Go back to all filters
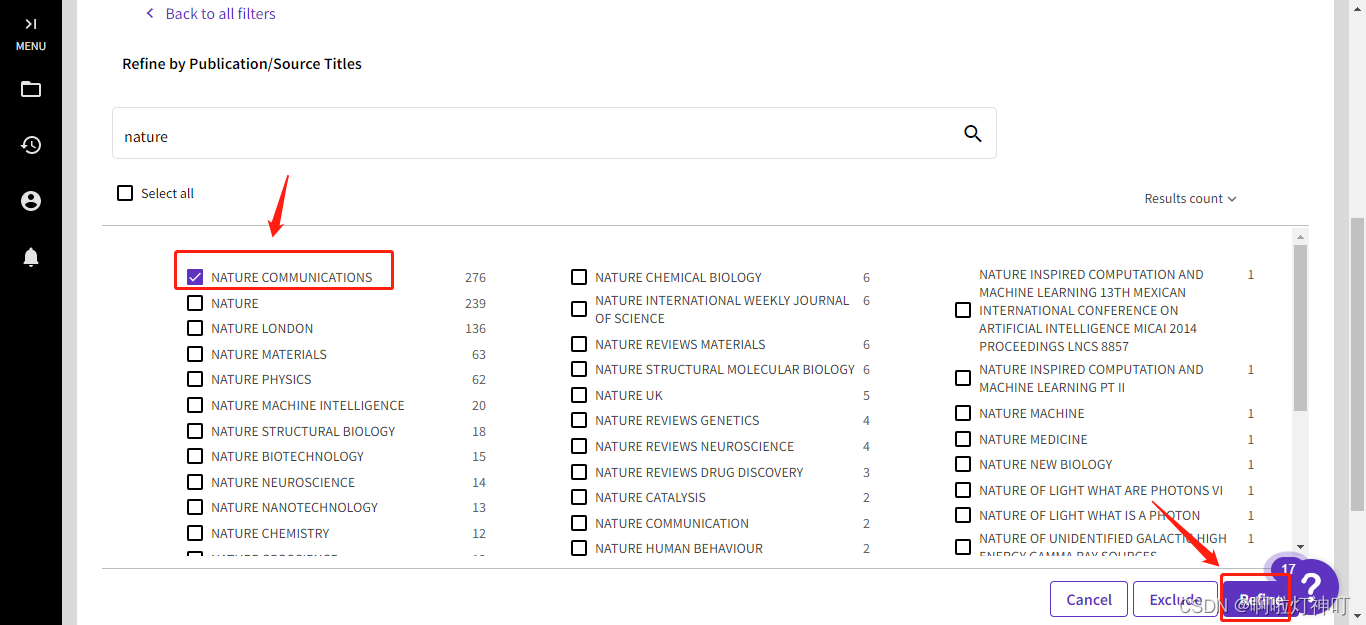The width and height of the screenshot is (1366, 625). click(x=210, y=13)
